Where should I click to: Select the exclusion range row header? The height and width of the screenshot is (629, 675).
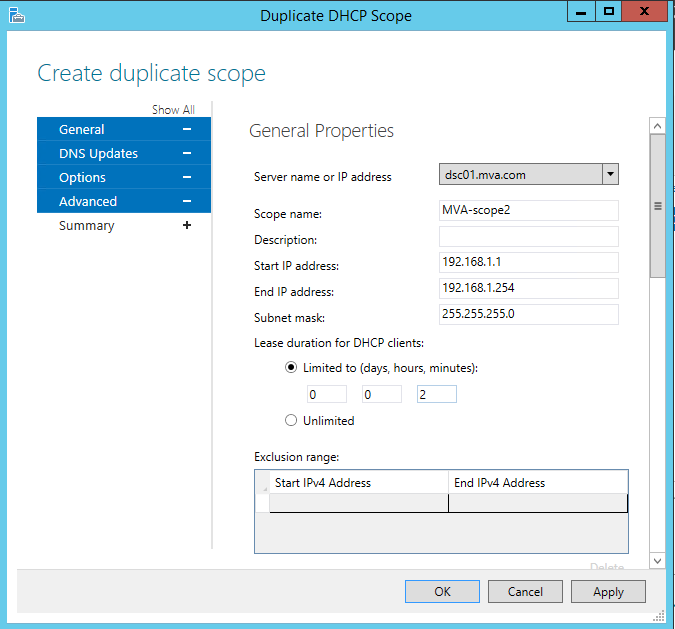[262, 503]
